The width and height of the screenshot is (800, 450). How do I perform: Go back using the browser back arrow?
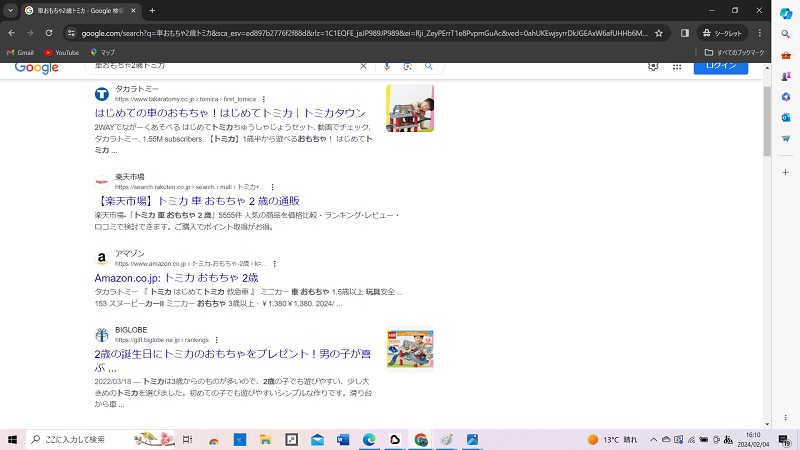click(11, 33)
